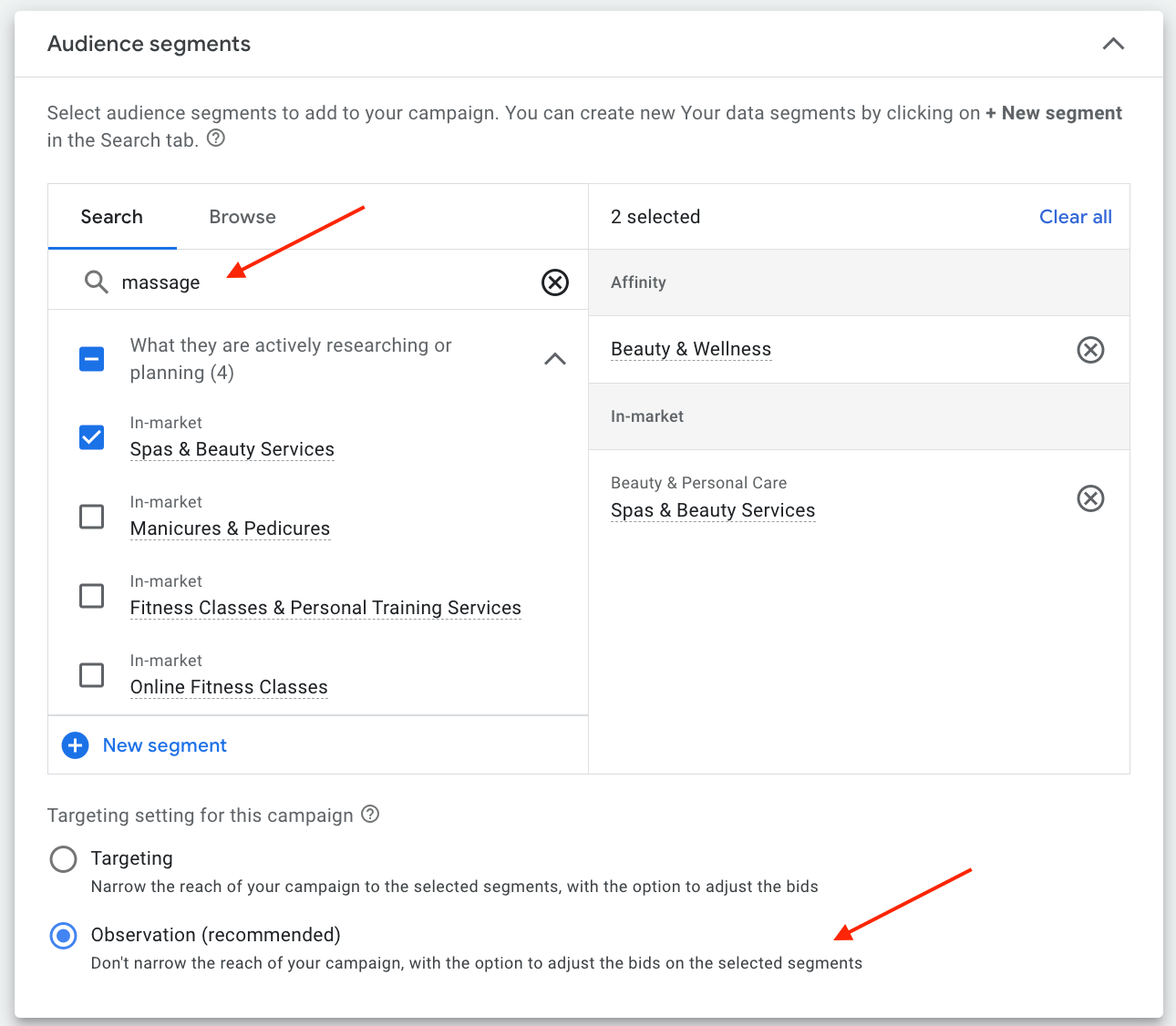Screen dimensions: 1176x1026
Task: Select Observation (recommended) radio option
Action: pos(64,936)
